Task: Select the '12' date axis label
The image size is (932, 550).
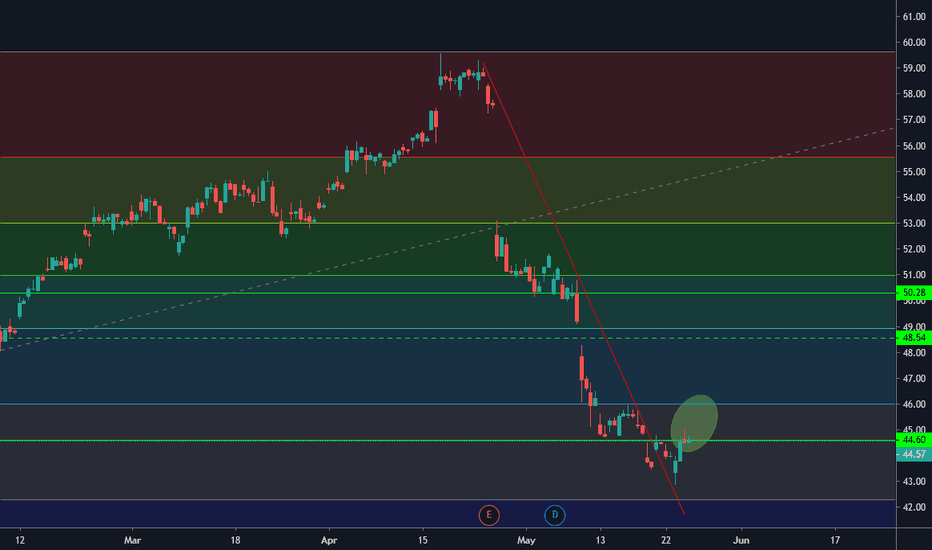Action: coord(20,540)
